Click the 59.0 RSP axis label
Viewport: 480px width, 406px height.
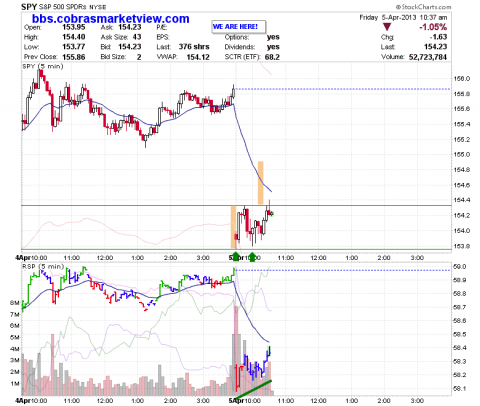point(460,267)
